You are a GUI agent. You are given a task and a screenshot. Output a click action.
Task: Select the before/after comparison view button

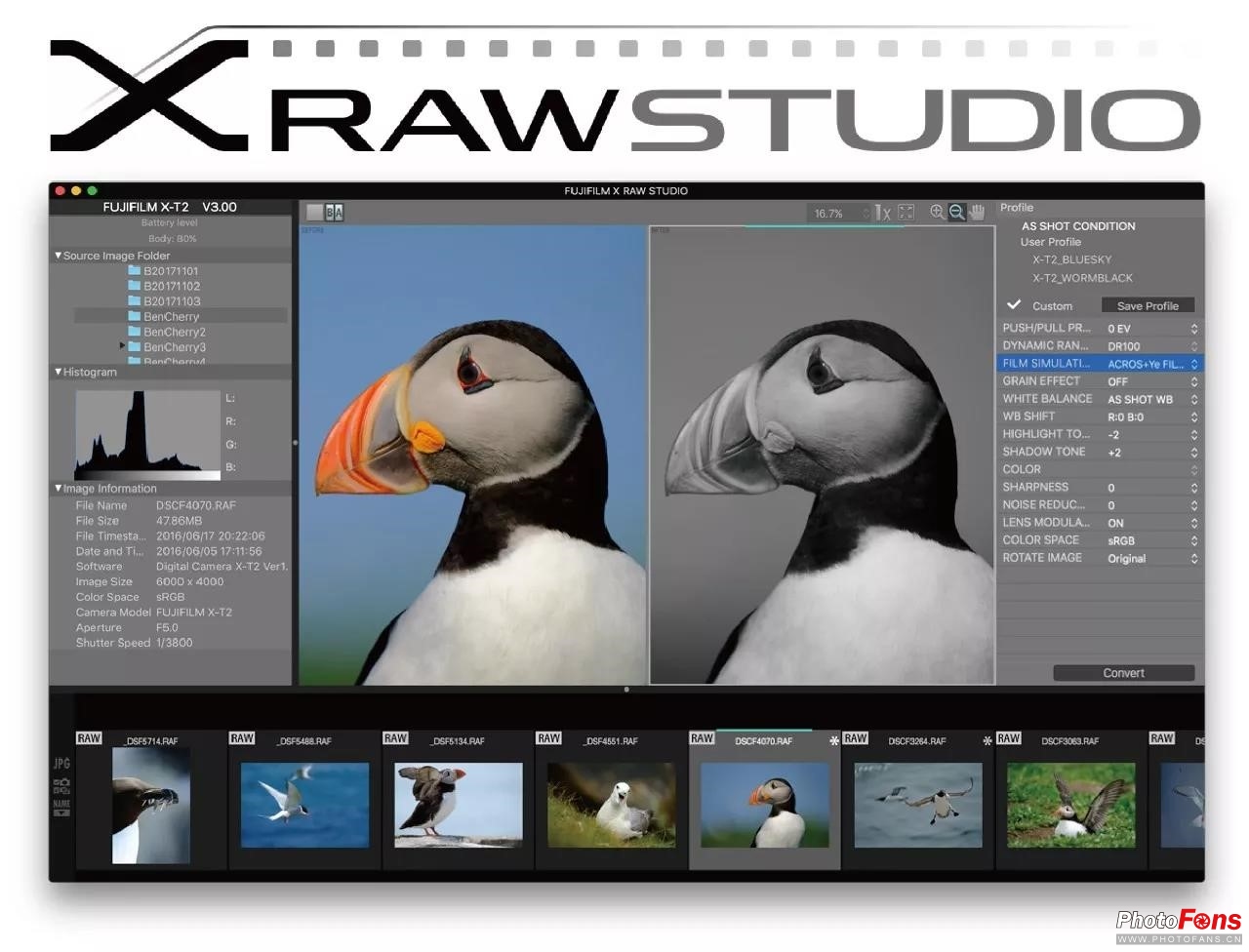point(335,212)
